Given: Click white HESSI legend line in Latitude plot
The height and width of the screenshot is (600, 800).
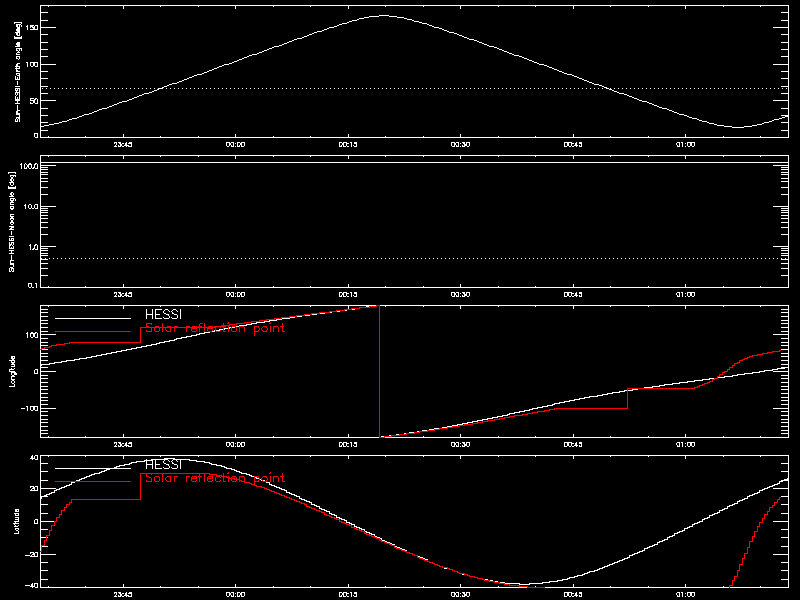Looking at the screenshot, I should pyautogui.click(x=93, y=468).
